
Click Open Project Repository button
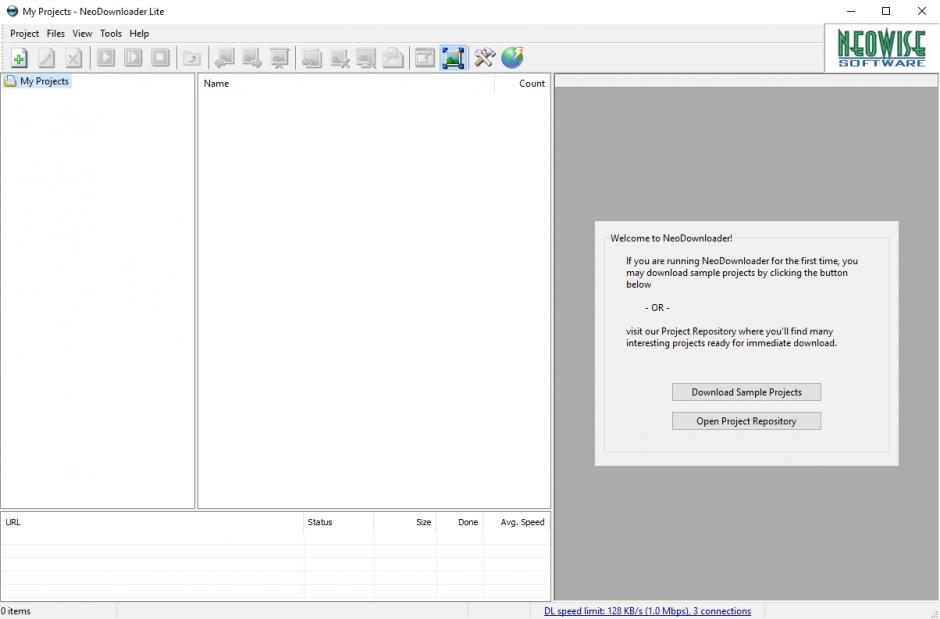tap(746, 421)
